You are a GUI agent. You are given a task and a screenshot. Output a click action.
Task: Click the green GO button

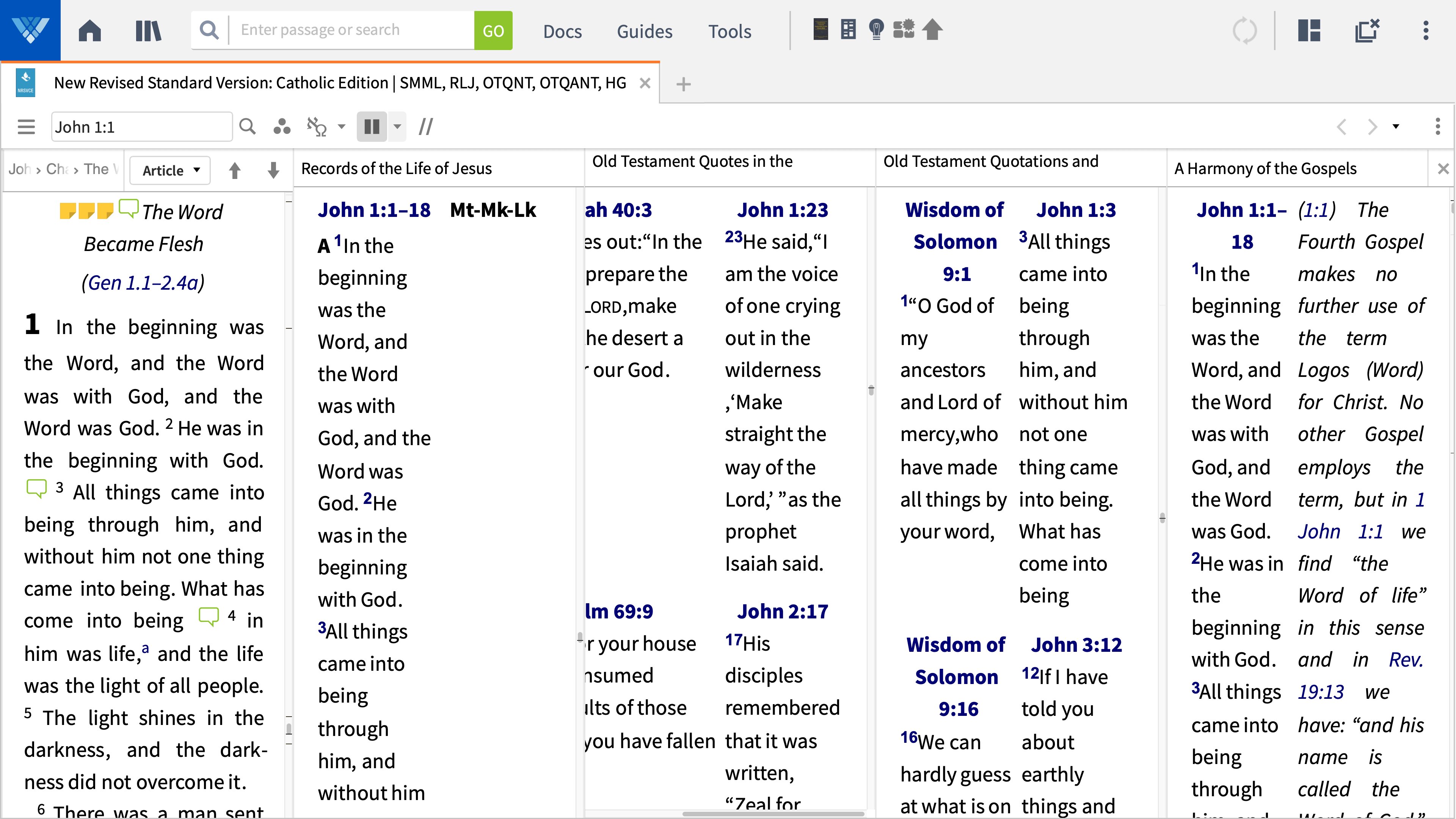point(493,30)
